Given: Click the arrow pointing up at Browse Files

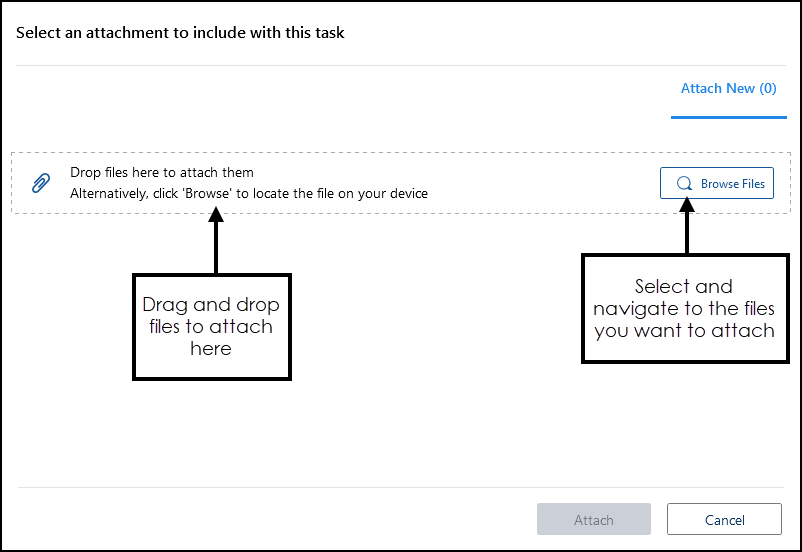Looking at the screenshot, I should click(x=686, y=225).
